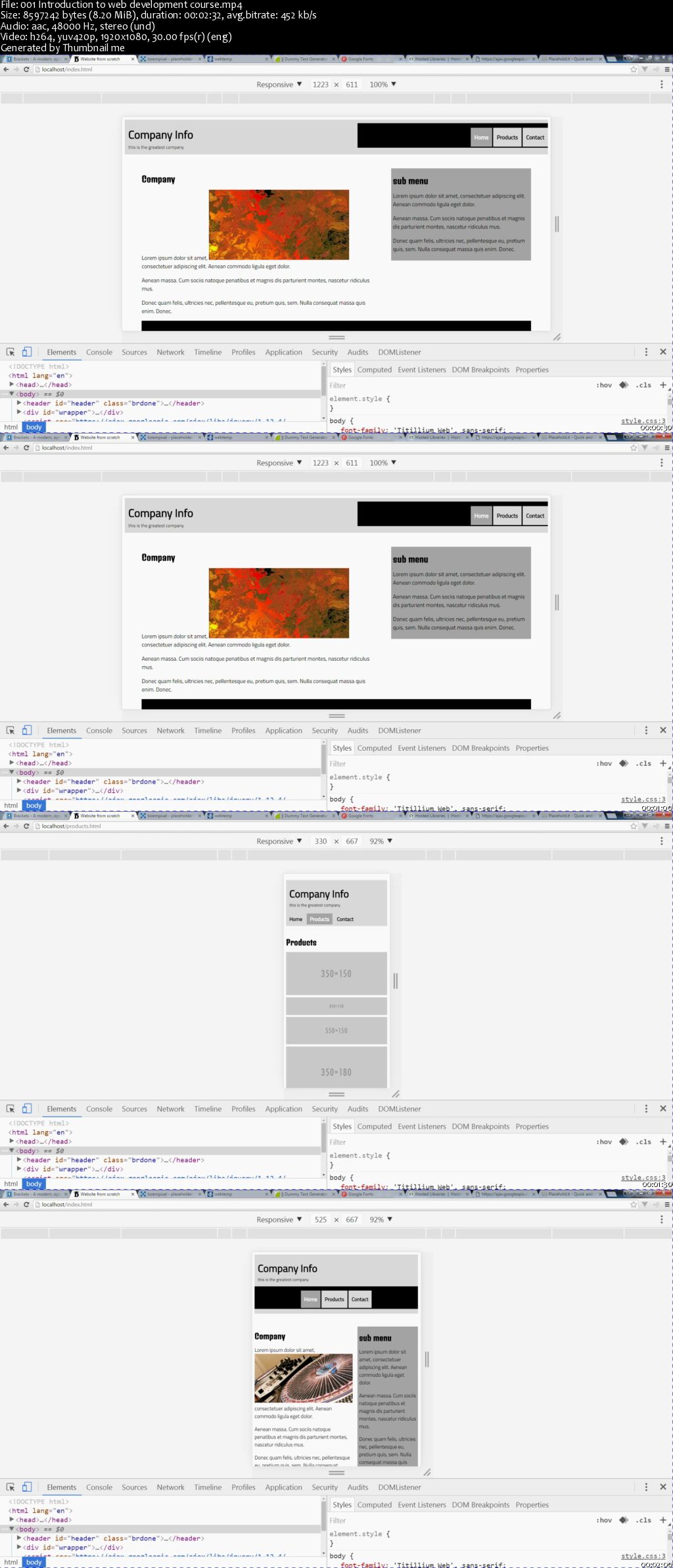Click Contact nav button in the 00:01:00 frame
Screen dimensions: 673x1568
pyautogui.click(x=535, y=516)
